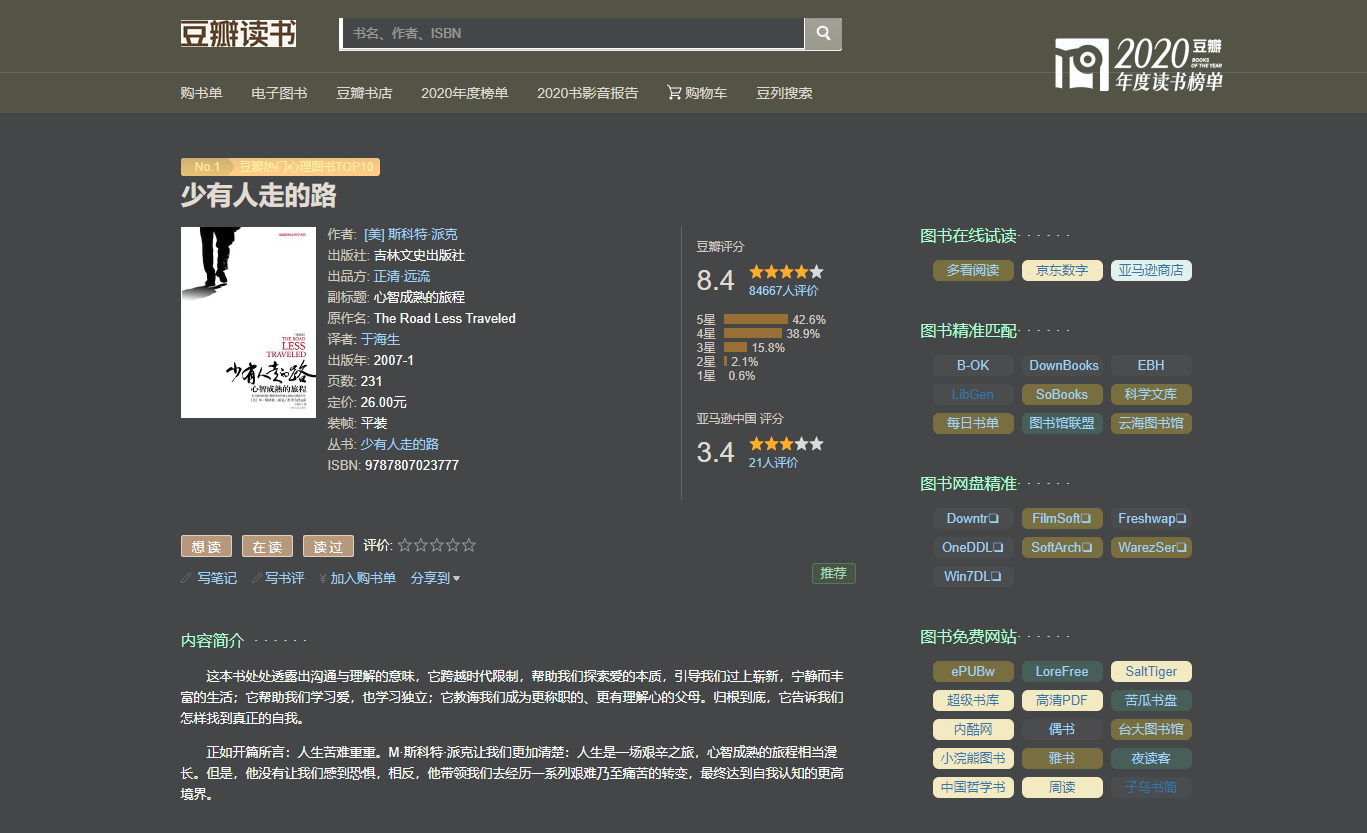
Task: Search the book on B-OK
Action: coord(973,365)
